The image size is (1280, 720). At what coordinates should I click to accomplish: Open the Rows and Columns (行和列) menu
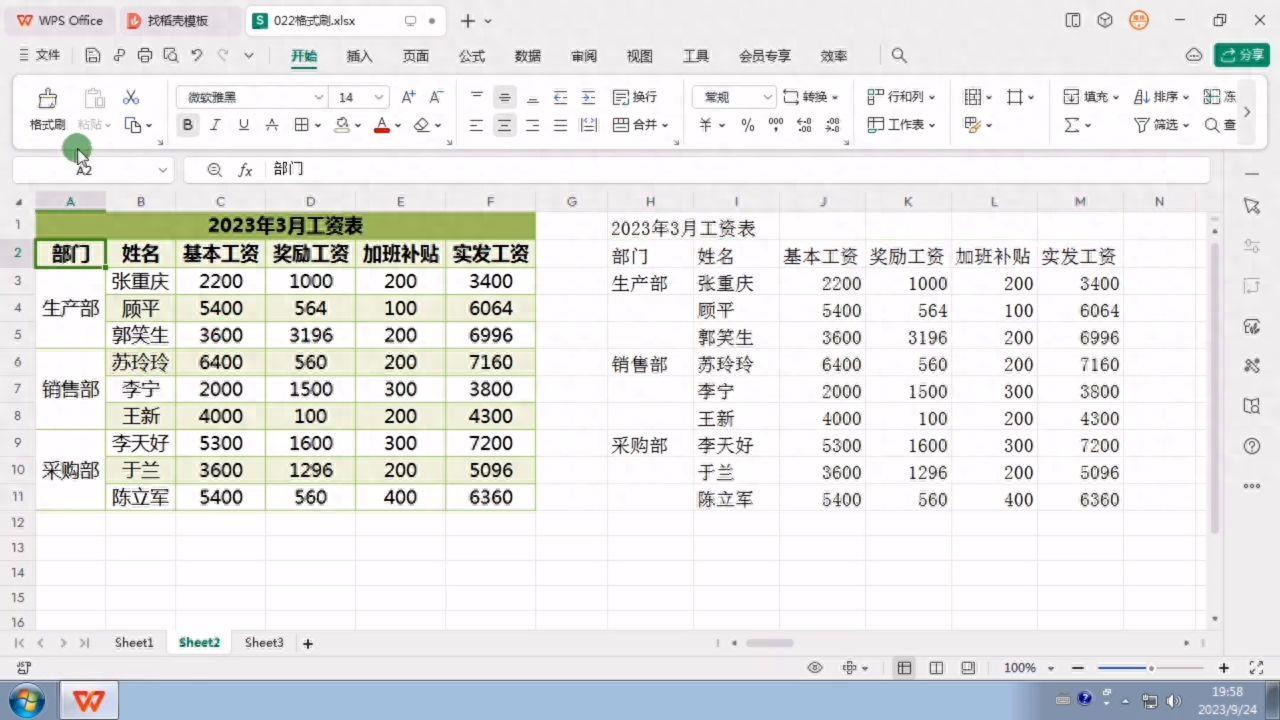901,97
